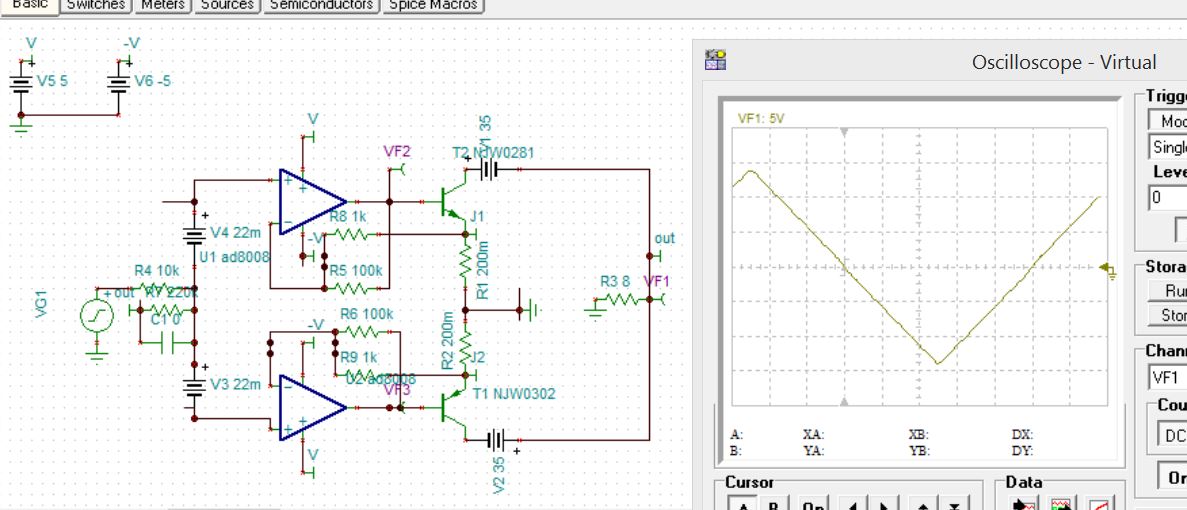Click the first Data export icon
Image resolution: width=1187 pixels, height=510 pixels.
pyautogui.click(x=1025, y=503)
